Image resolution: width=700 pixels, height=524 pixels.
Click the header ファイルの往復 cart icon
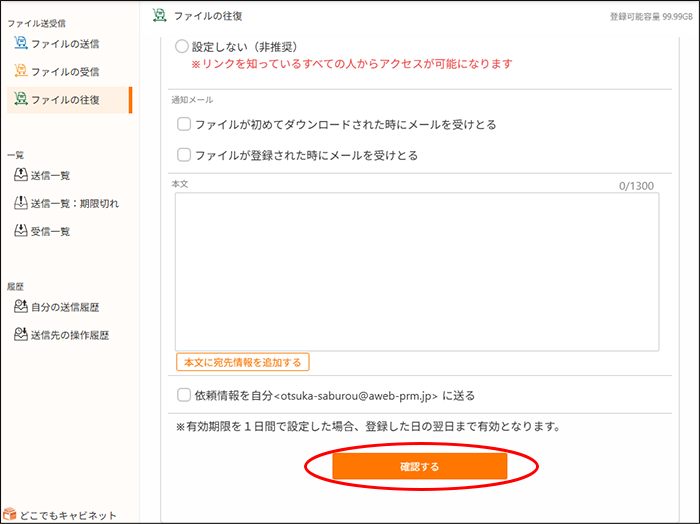[x=159, y=16]
